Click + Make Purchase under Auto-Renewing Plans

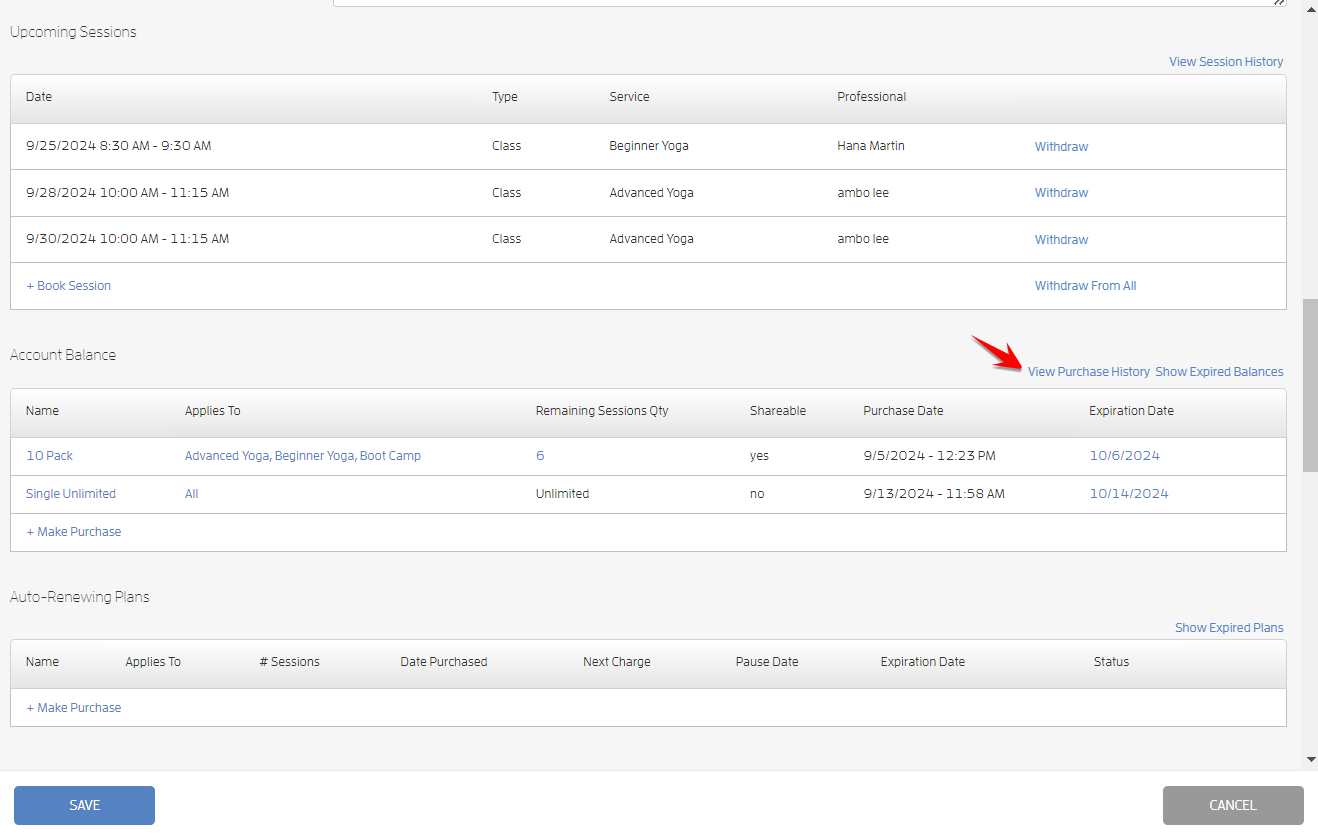pyautogui.click(x=73, y=708)
